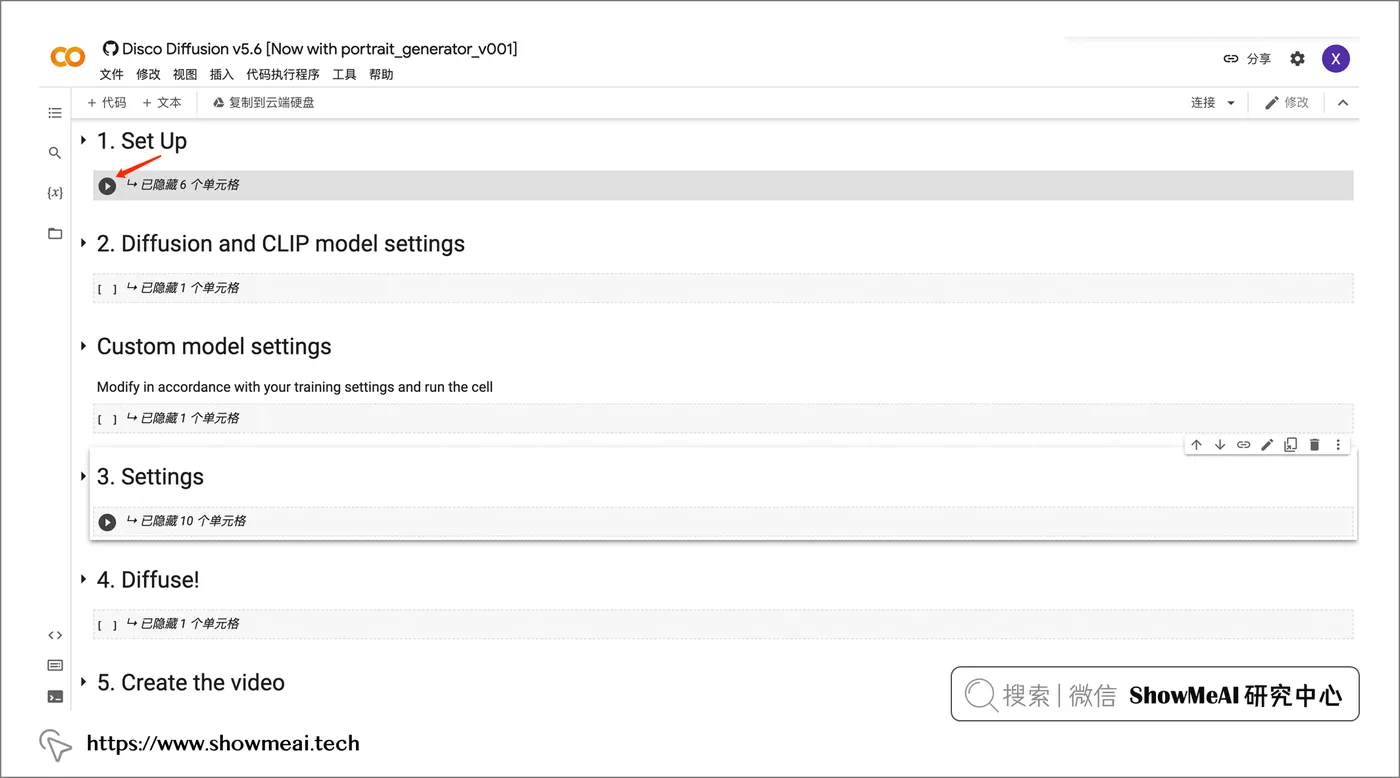
Task: Copy link to the selected cell
Action: pyautogui.click(x=1243, y=445)
